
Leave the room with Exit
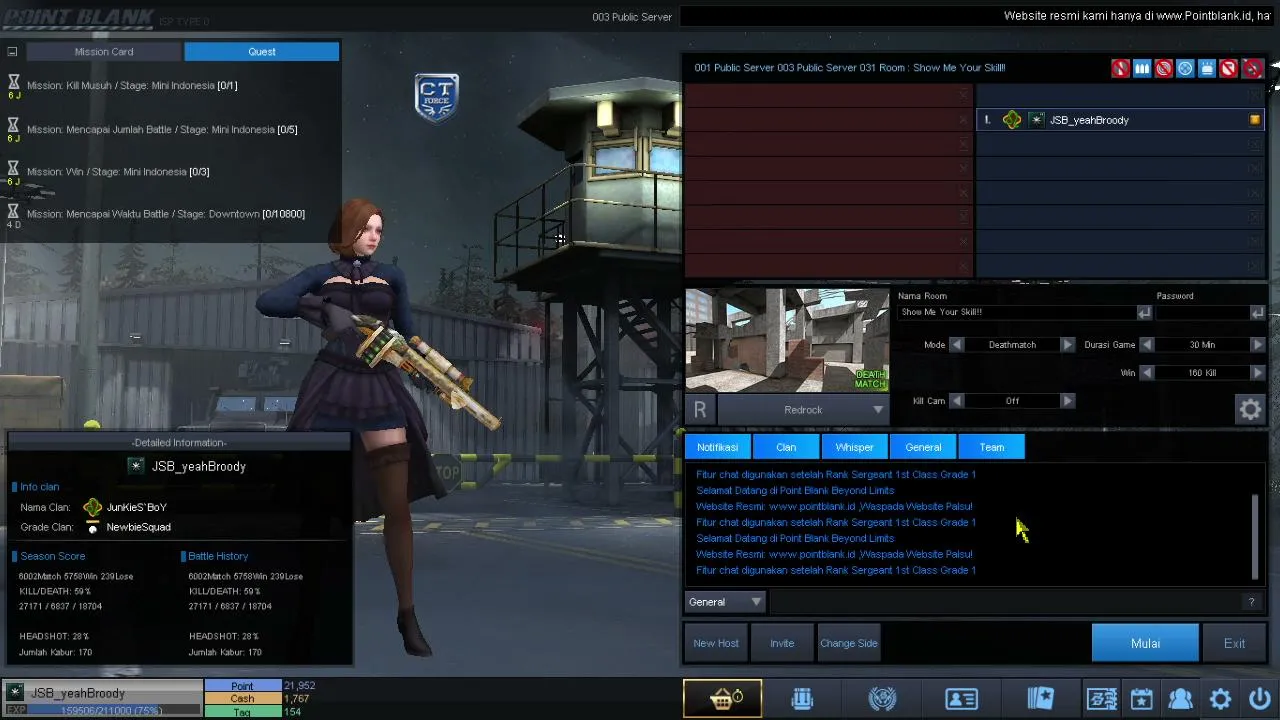click(1234, 643)
